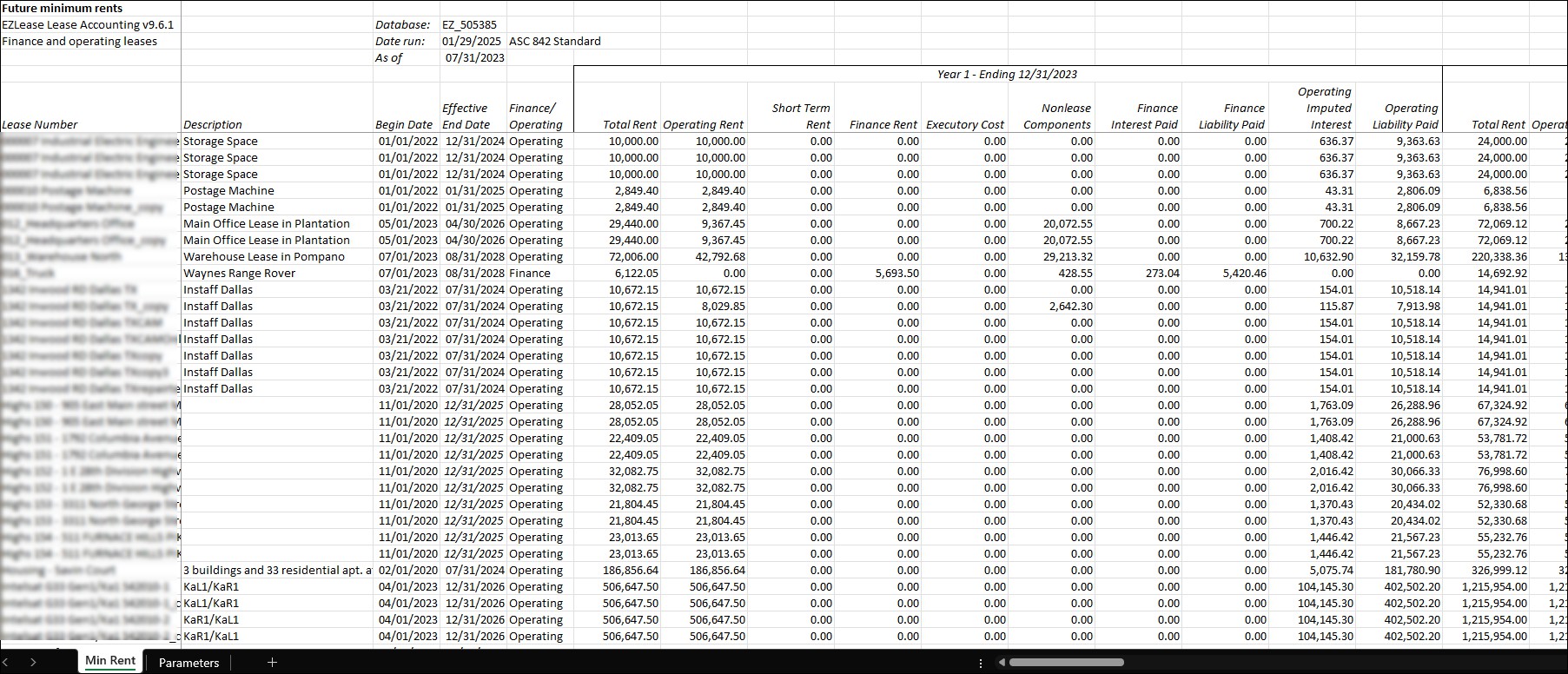This screenshot has height=674, width=1568.
Task: Select the begin date 02/01/2020
Action: [407, 570]
